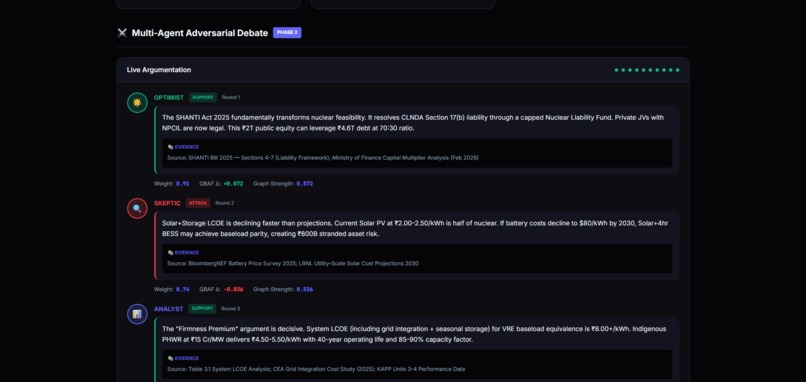Screen dimensions: 806x382
Task: Click Optimist QBAF delta +0.072
Action: (x=233, y=184)
